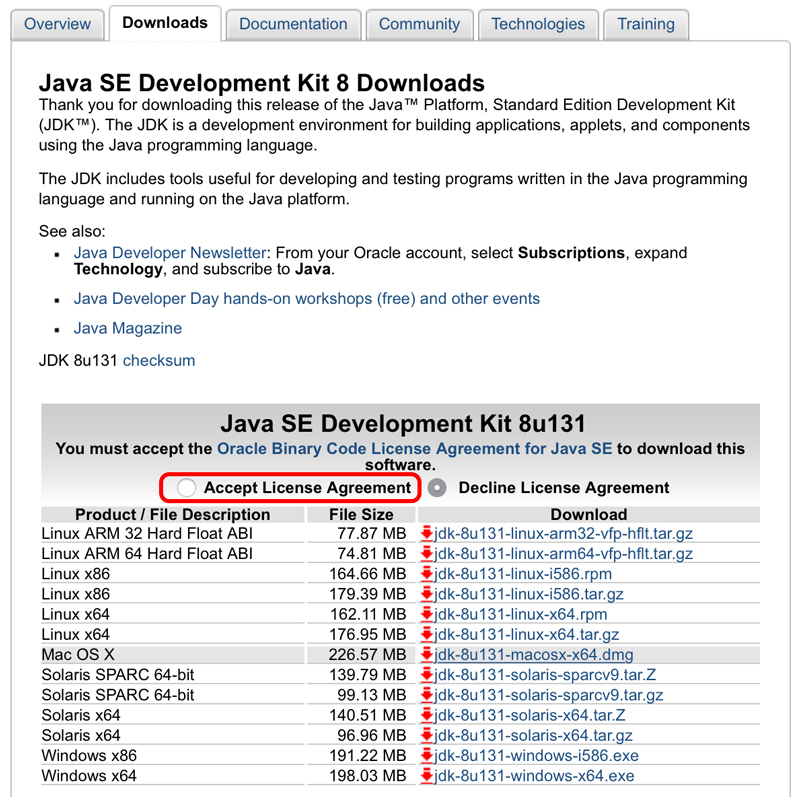The image size is (800, 797).
Task: Download jdk-8u131-solaris-x64.tar.gz file link
Action: click(533, 735)
